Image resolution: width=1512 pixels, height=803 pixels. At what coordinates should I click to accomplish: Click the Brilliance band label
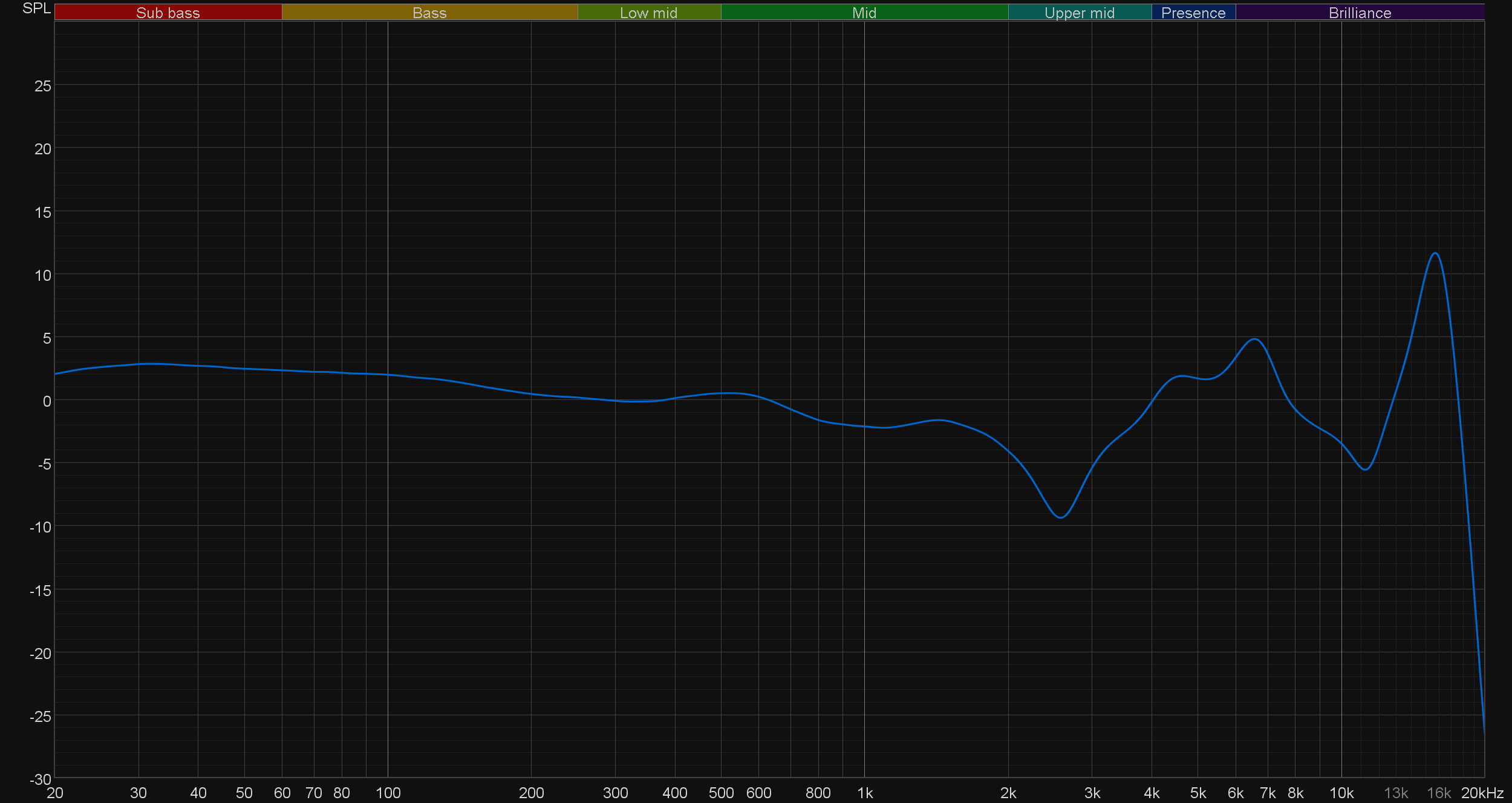click(x=1360, y=13)
